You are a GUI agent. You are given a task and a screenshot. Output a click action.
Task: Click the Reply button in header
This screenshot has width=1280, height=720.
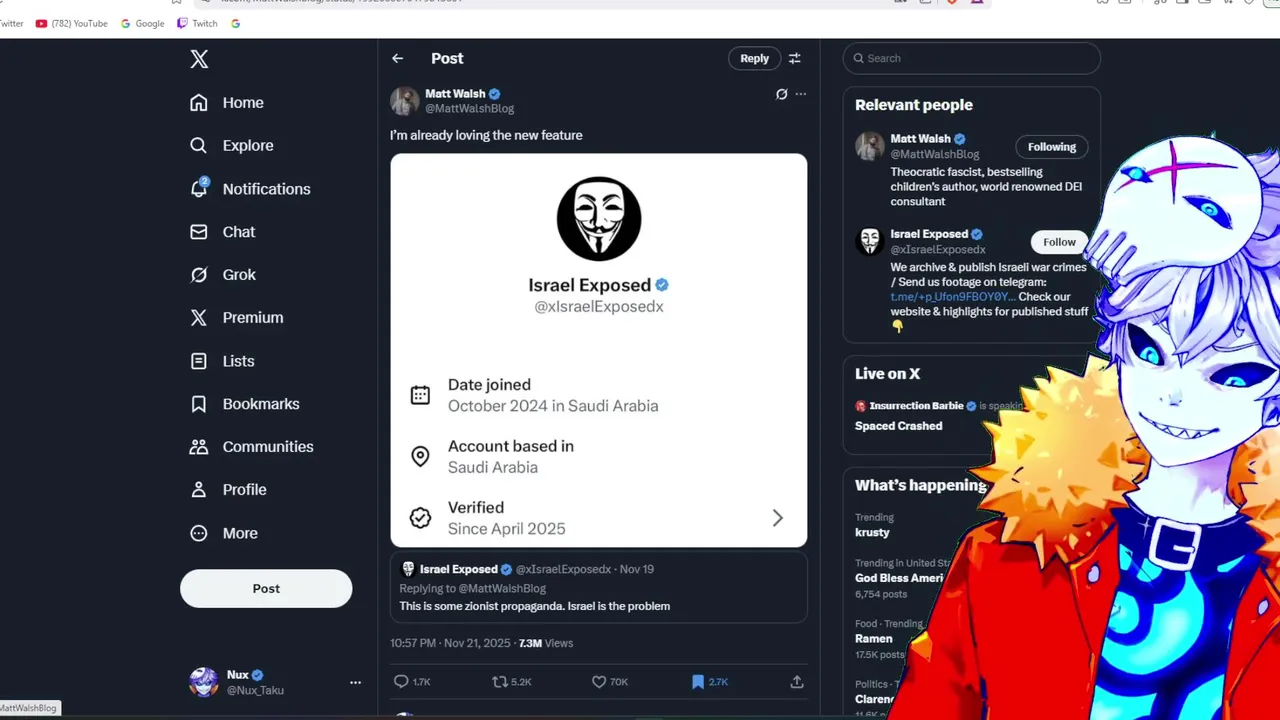click(754, 58)
